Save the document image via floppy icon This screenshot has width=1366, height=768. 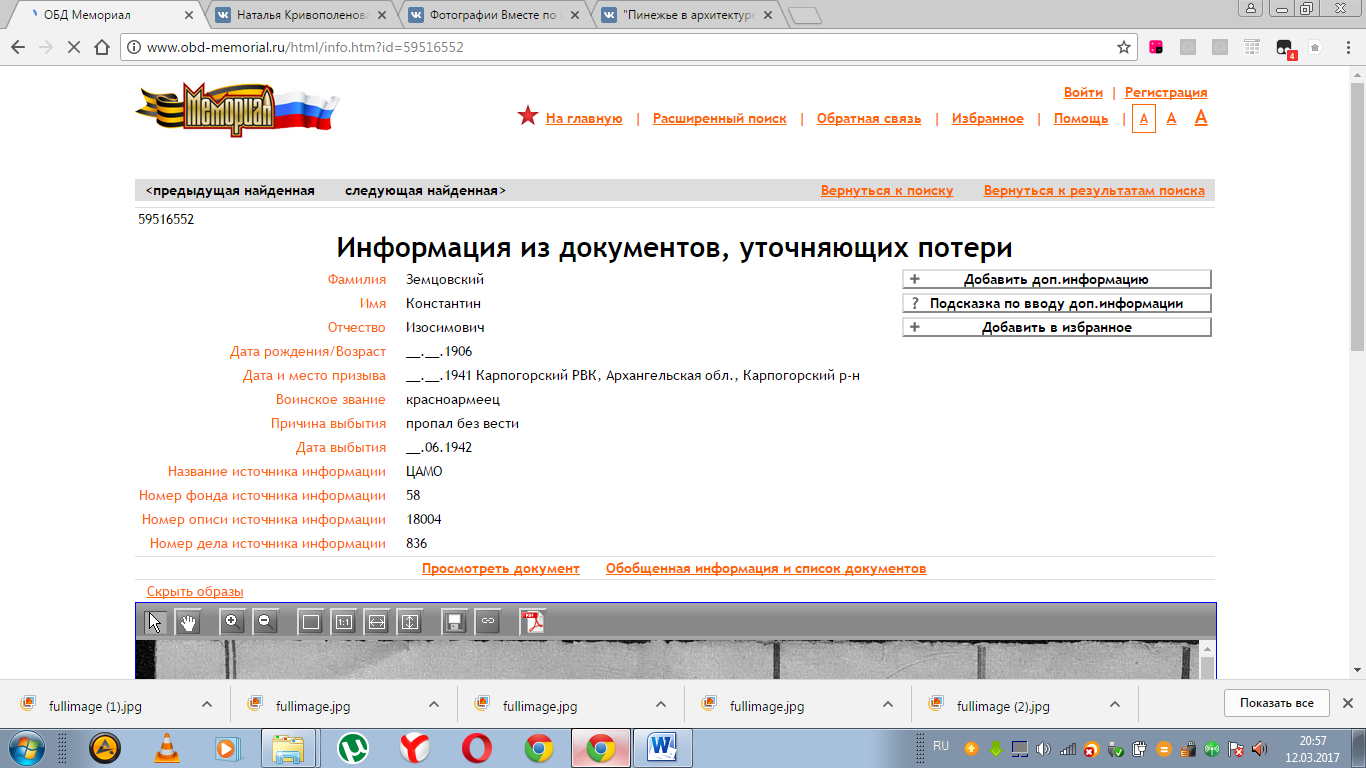[454, 622]
